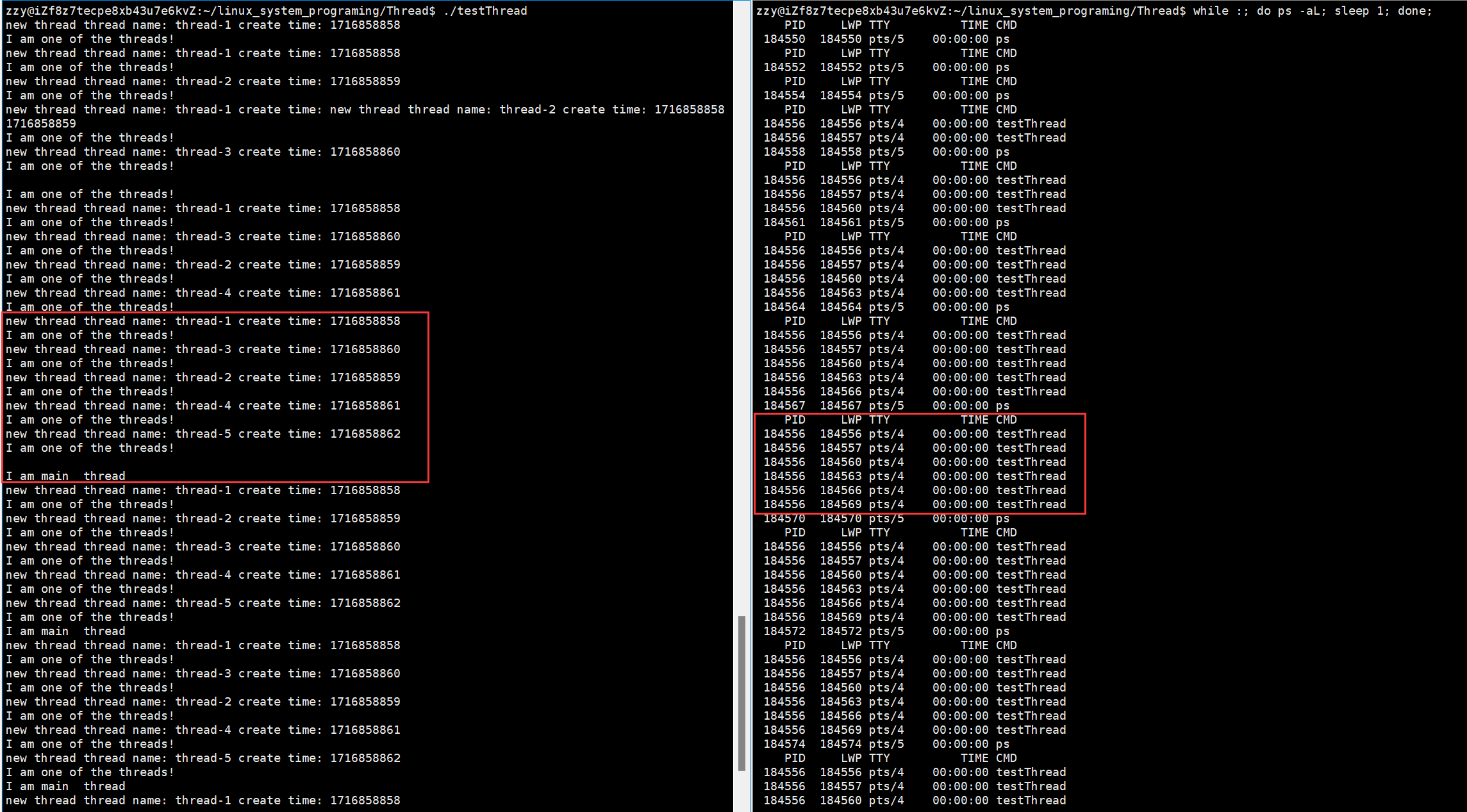Click the thread-5 line inside the left red box
The height and width of the screenshot is (812, 1467).
click(203, 434)
